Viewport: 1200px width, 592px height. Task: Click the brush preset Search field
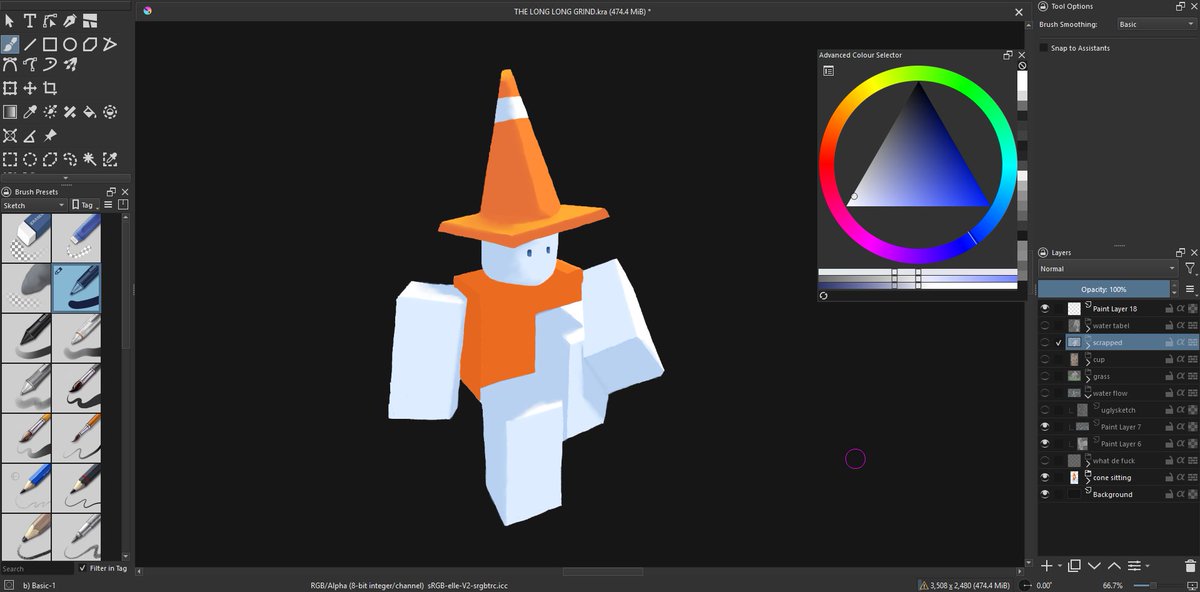pyautogui.click(x=37, y=568)
